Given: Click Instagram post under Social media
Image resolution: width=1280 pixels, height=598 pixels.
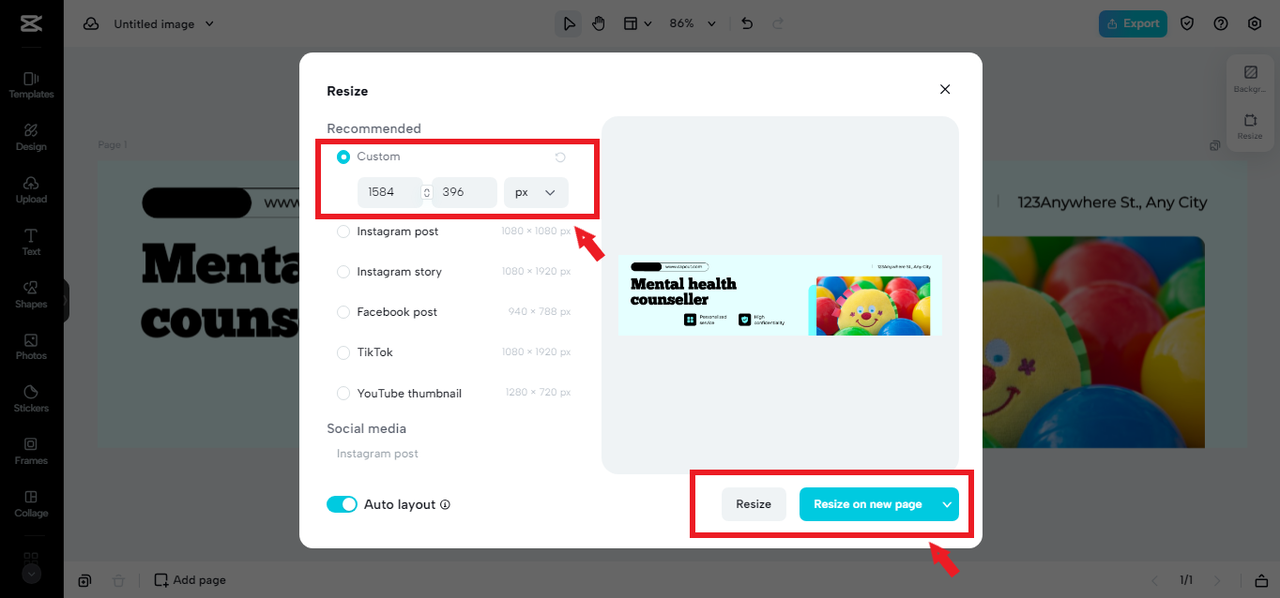Looking at the screenshot, I should coord(377,454).
